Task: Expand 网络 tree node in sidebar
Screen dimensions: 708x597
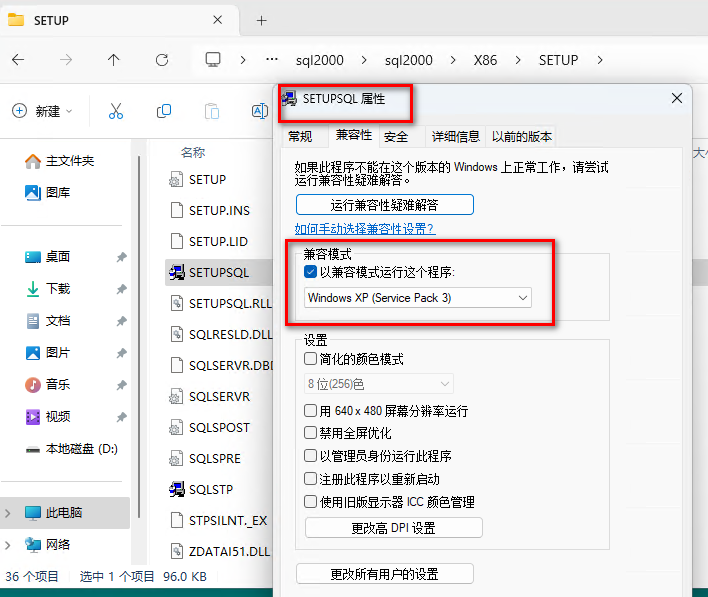Action: [9, 545]
